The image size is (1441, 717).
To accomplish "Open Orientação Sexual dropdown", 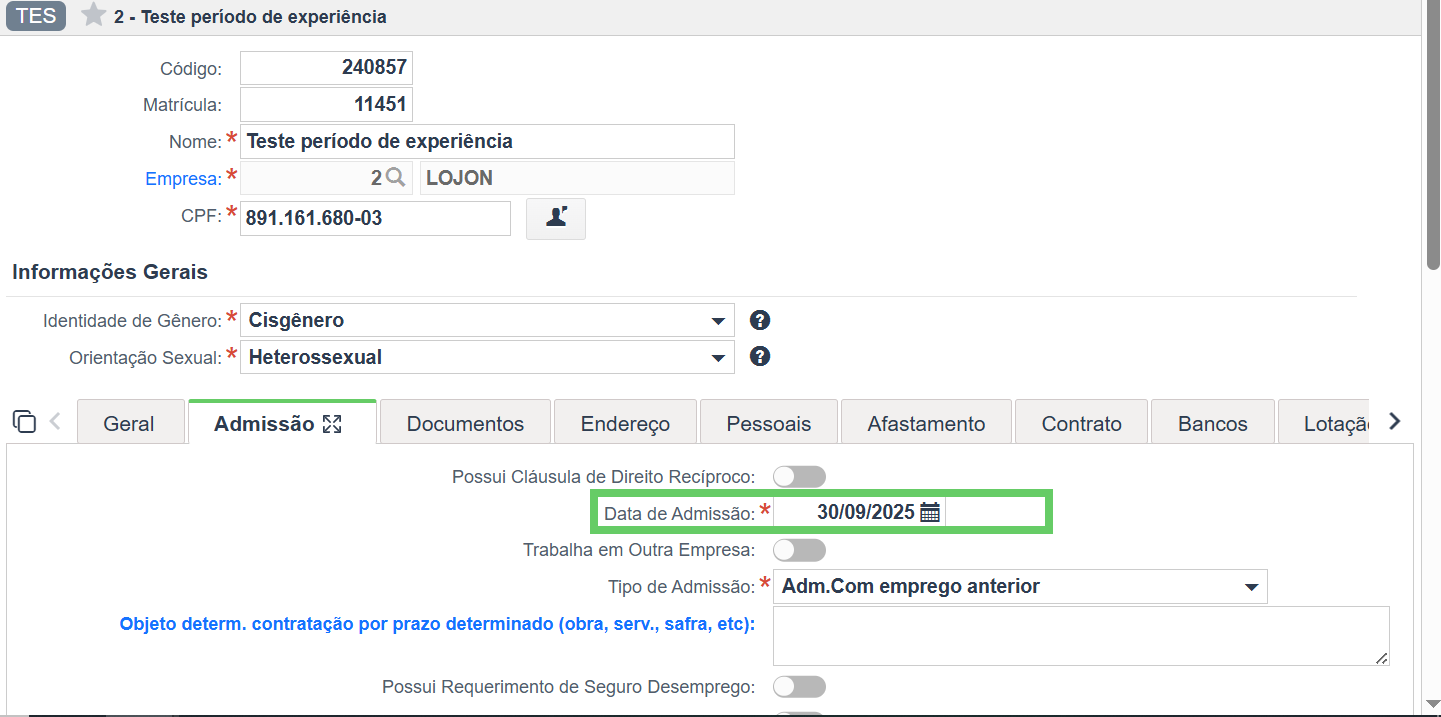I will (487, 357).
